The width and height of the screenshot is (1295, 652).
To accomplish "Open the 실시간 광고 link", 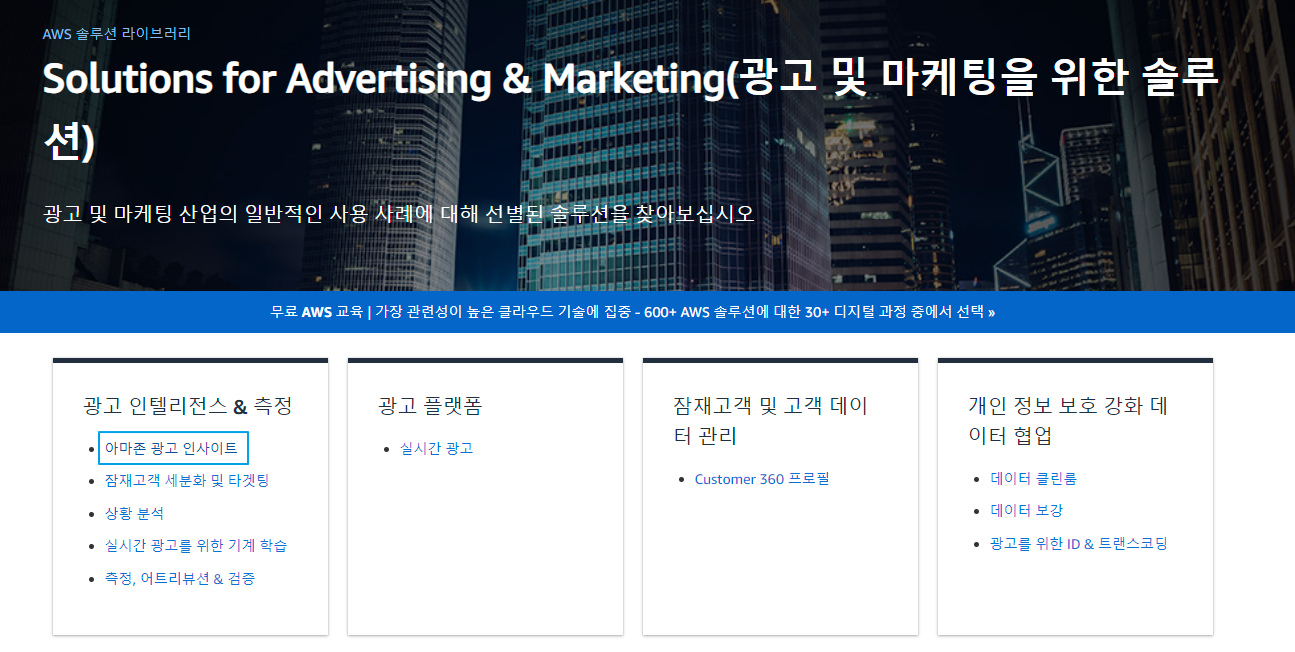I will pos(436,448).
